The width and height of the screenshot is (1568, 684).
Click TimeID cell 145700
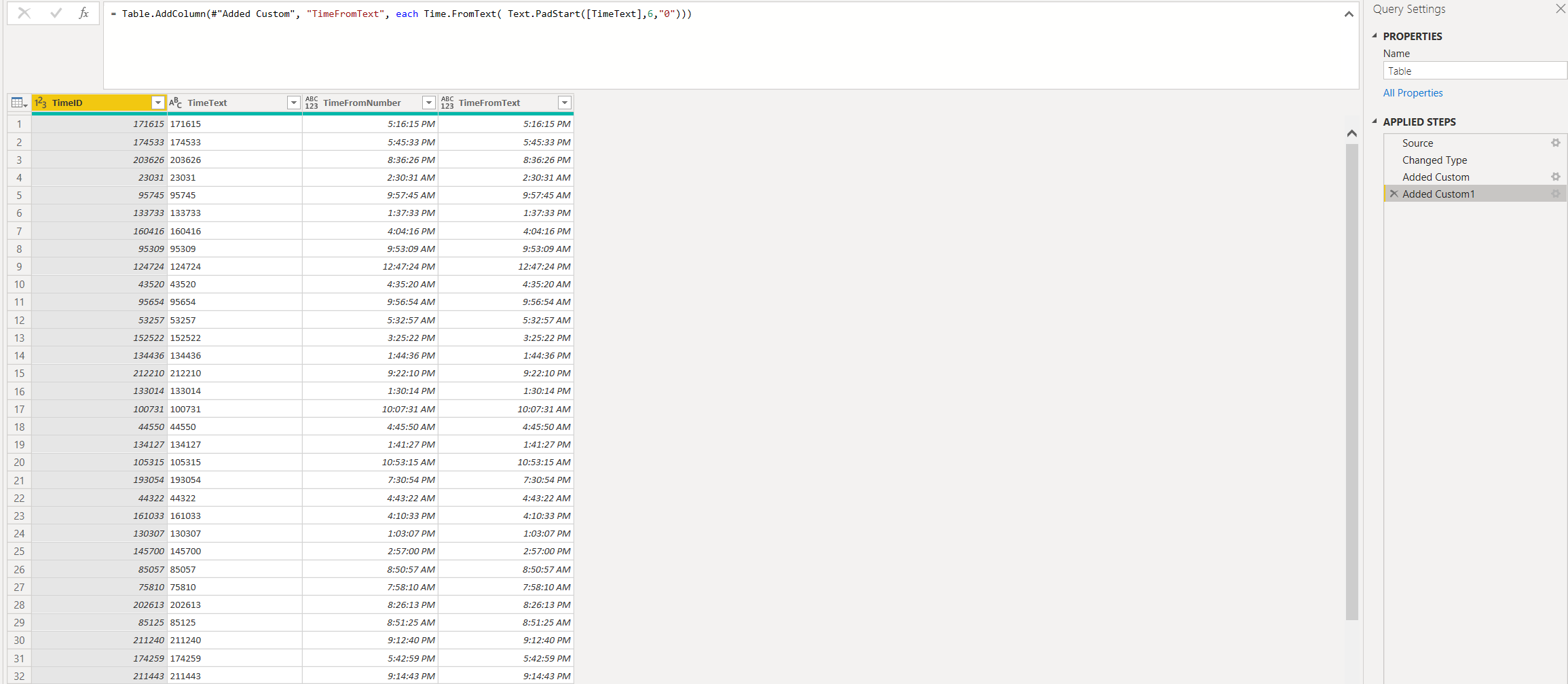tap(99, 552)
